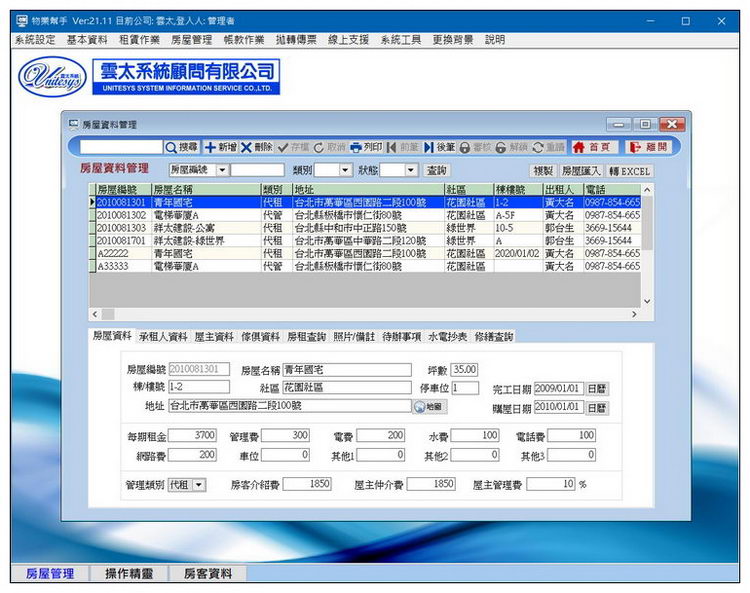The width and height of the screenshot is (750, 593).
Task: Open the 系統工具 menu
Action: (x=401, y=40)
